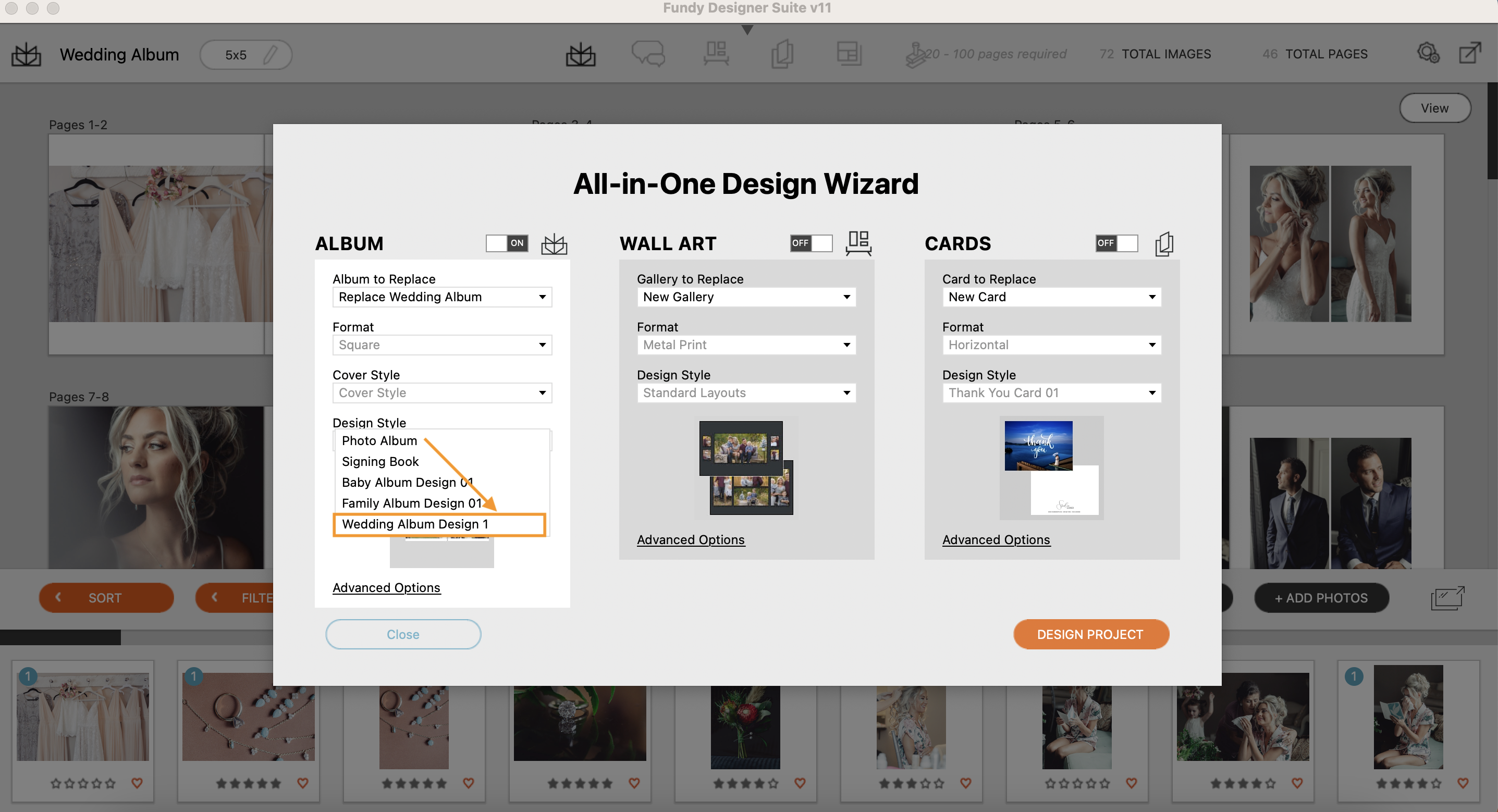Screen dimensions: 1498x812
Task: Click album icon next to ALBUM switch
Action: pos(554,243)
